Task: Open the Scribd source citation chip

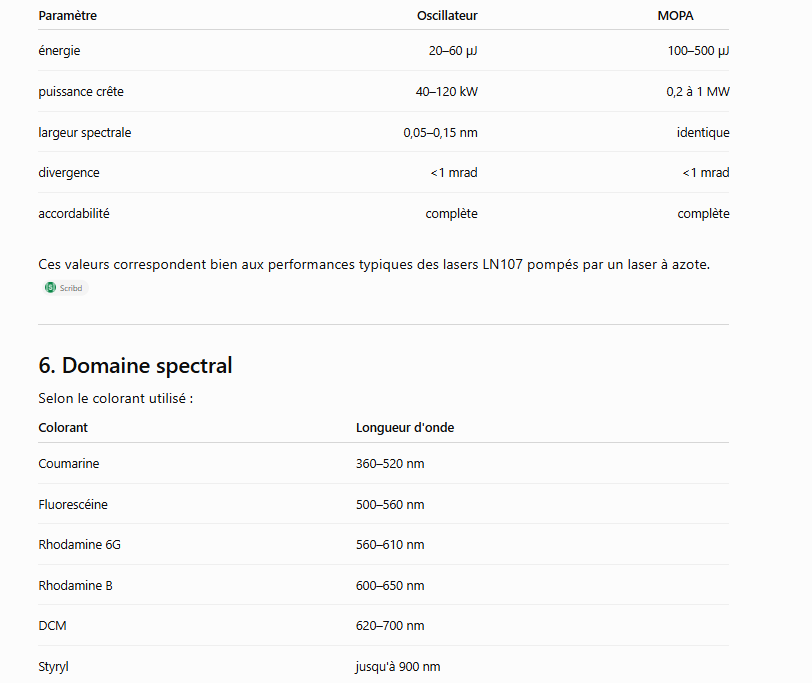Action: 65,288
